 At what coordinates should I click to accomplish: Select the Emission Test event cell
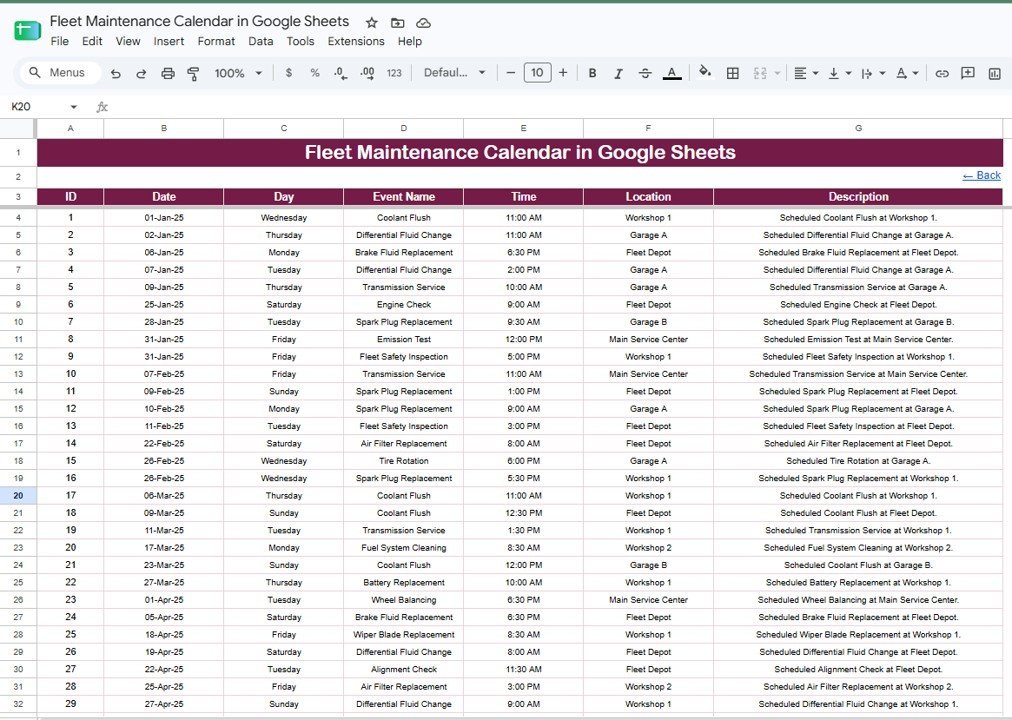403,339
